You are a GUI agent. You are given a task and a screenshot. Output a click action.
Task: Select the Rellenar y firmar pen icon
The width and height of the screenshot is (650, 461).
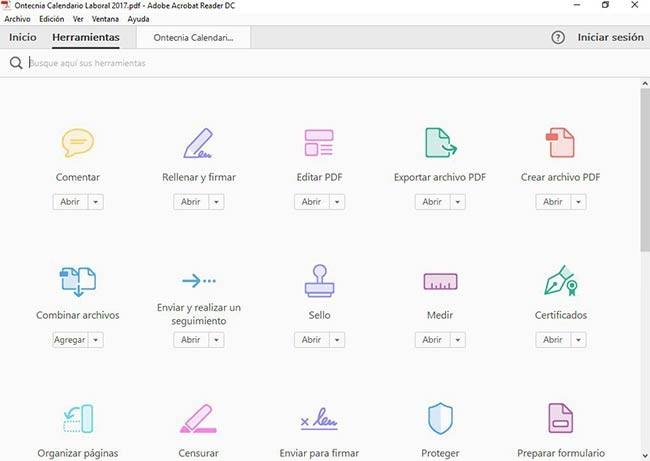coord(199,143)
